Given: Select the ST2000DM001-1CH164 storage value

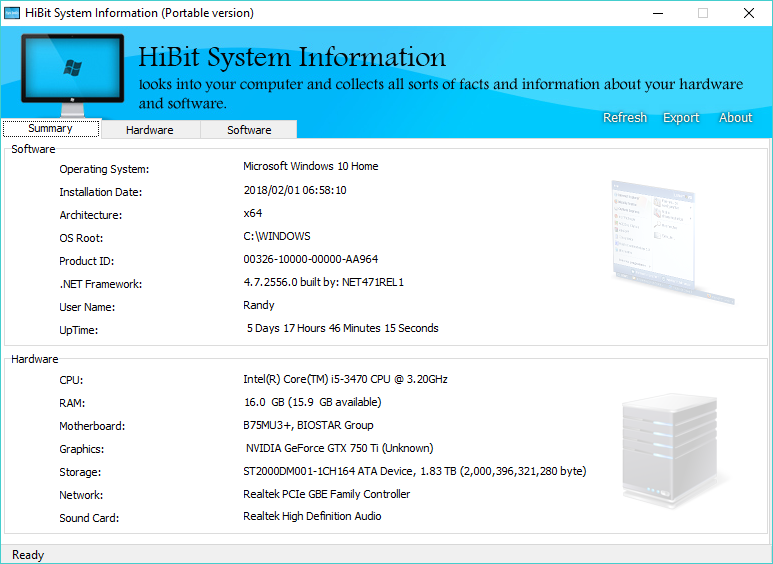Looking at the screenshot, I should click(x=415, y=471).
